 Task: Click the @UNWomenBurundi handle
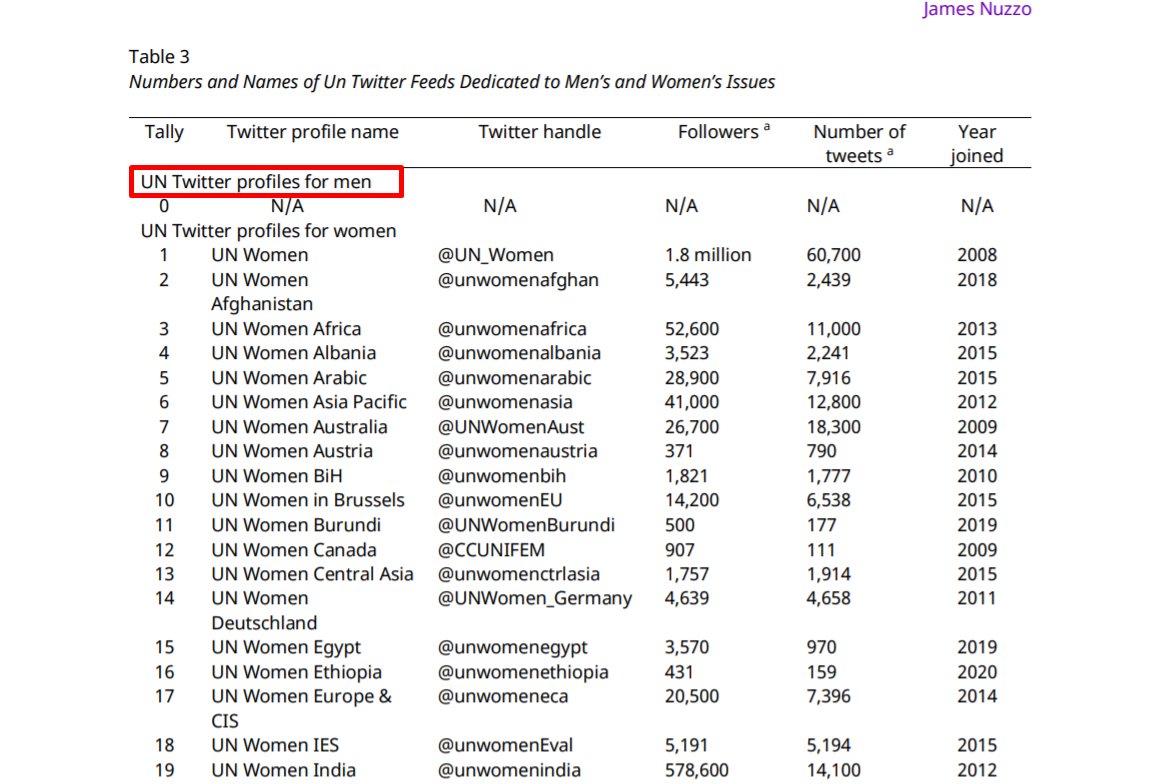coord(526,526)
